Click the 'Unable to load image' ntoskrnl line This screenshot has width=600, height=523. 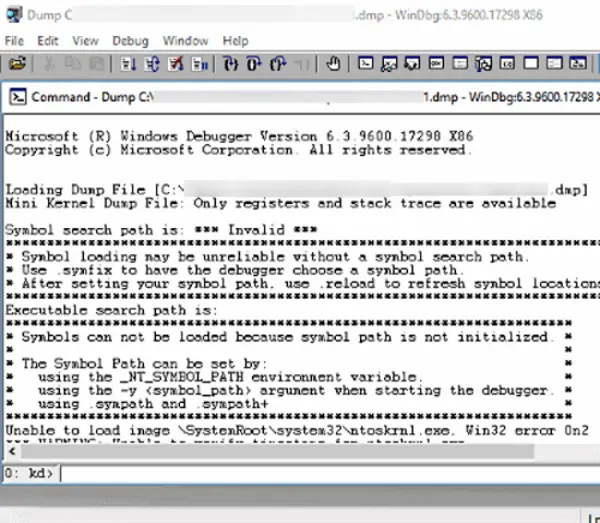pyautogui.click(x=297, y=430)
